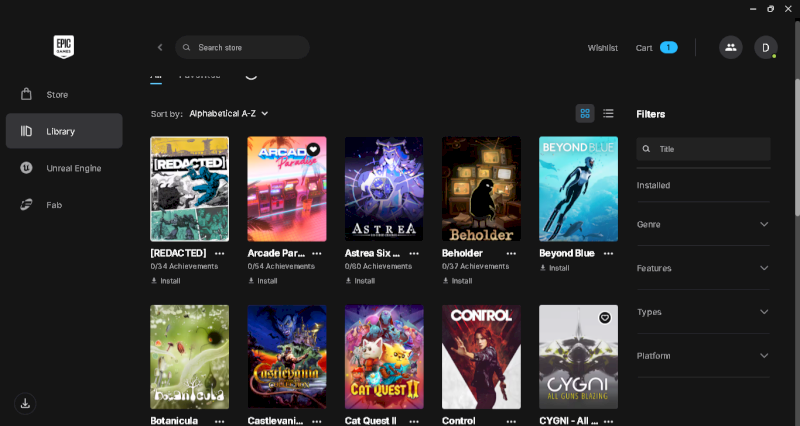The height and width of the screenshot is (426, 800).
Task: Click the Beyond Blue title text
Action: (566, 253)
